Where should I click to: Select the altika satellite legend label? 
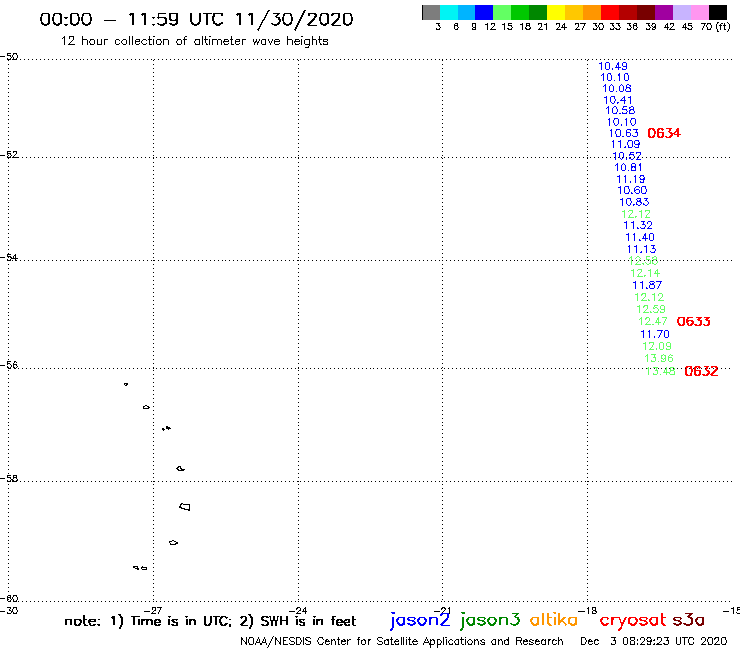(x=554, y=620)
